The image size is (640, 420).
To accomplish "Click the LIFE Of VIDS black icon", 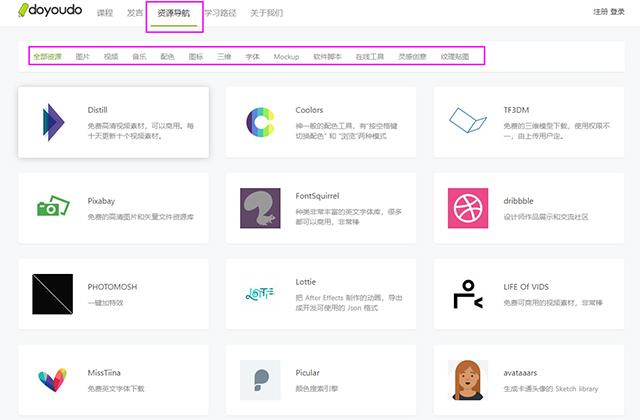I will click(x=468, y=294).
